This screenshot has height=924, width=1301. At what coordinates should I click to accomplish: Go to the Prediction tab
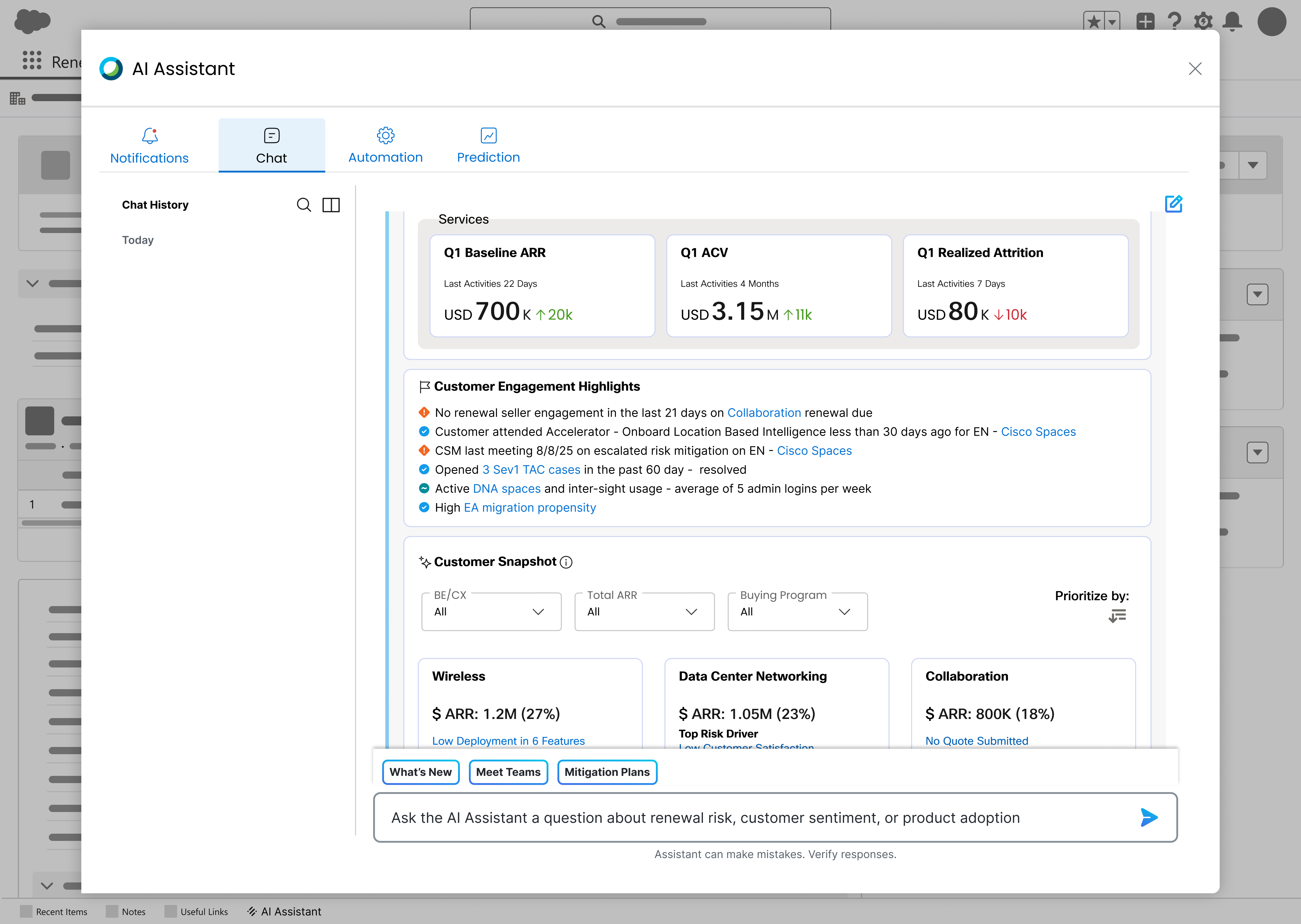(x=488, y=146)
